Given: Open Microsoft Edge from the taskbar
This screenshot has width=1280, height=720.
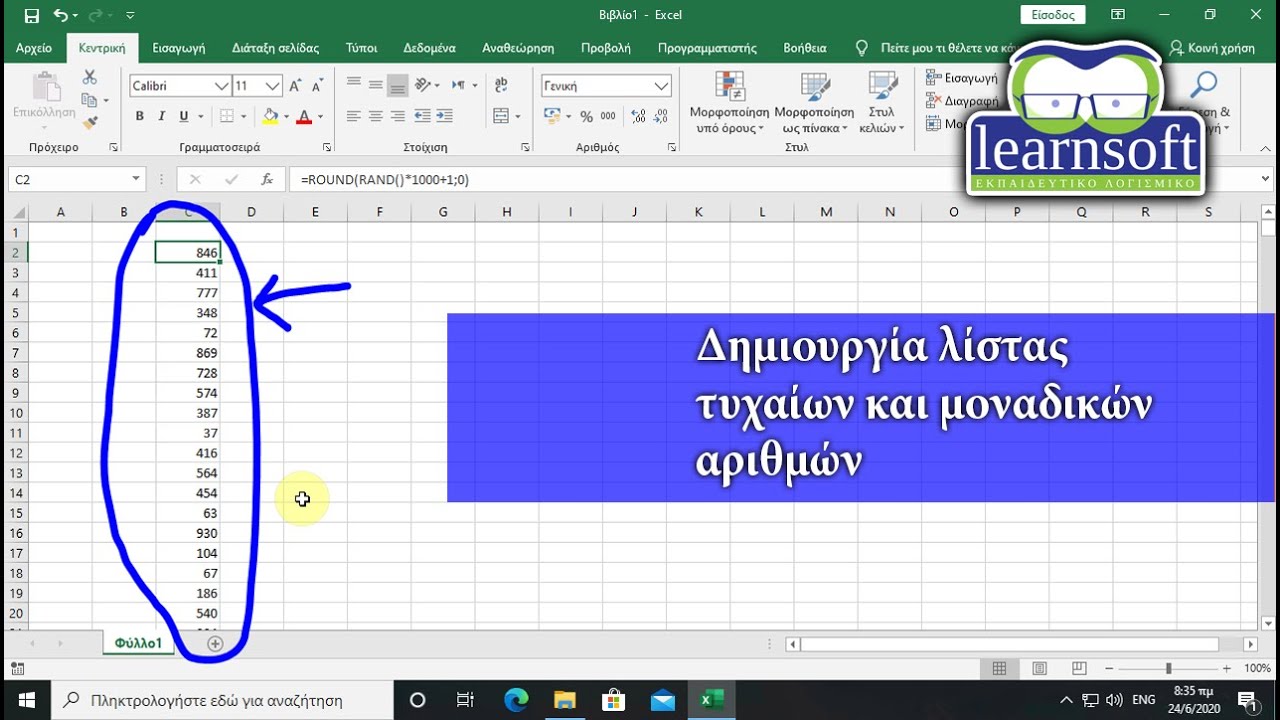Looking at the screenshot, I should tap(516, 700).
